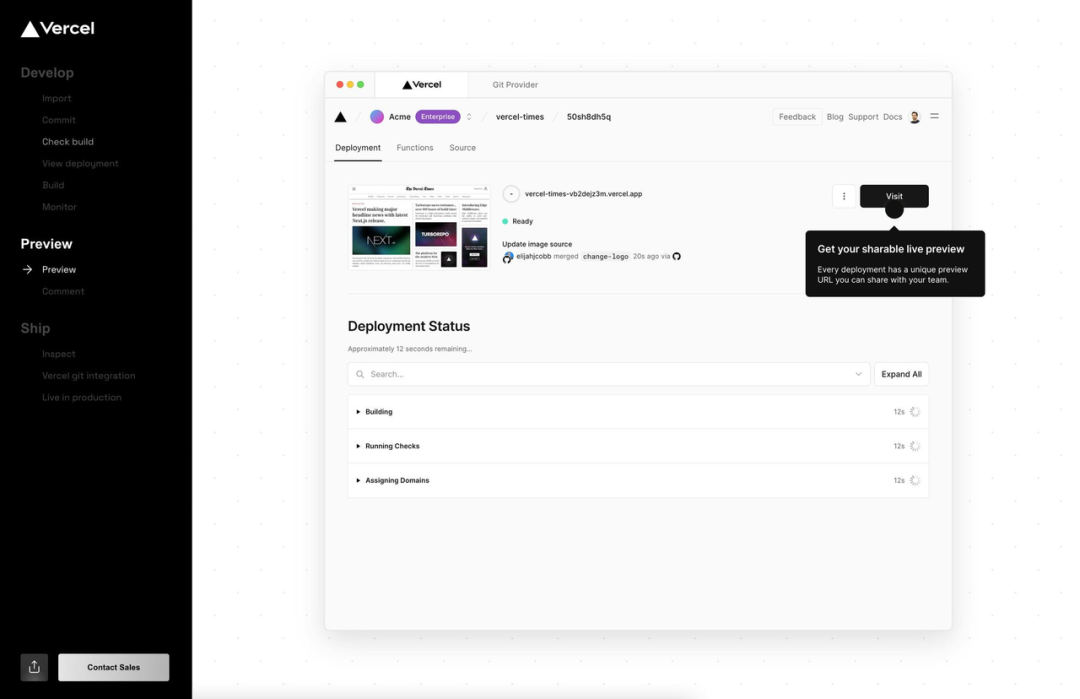Screen dimensions: 1080x699
Task: Click the spinner icon in the Running Checks row
Action: coord(915,446)
